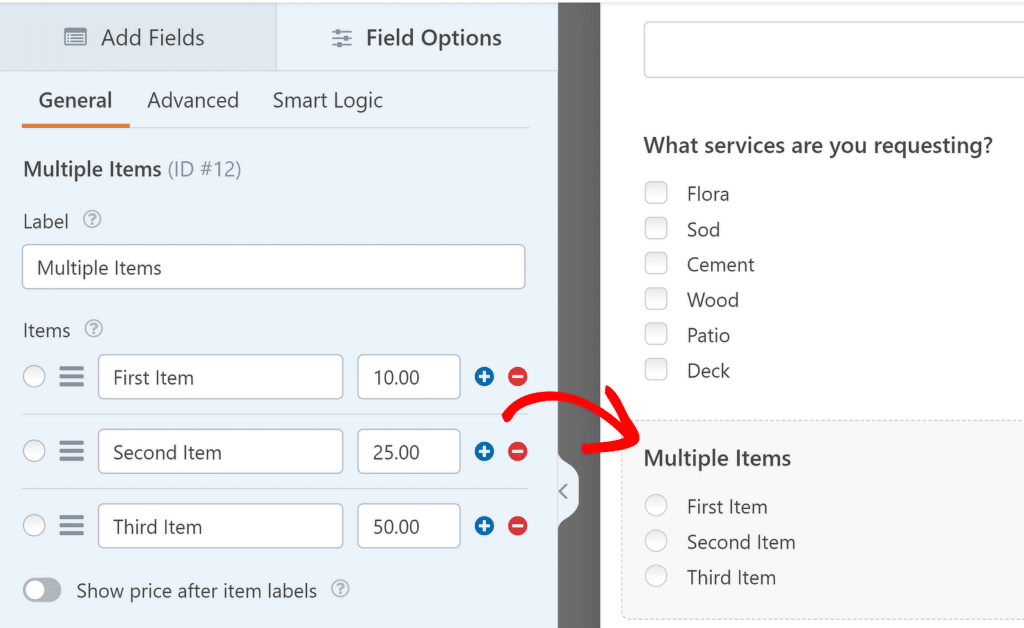Set Third Item as default choice
This screenshot has width=1024, height=628.
click(34, 526)
